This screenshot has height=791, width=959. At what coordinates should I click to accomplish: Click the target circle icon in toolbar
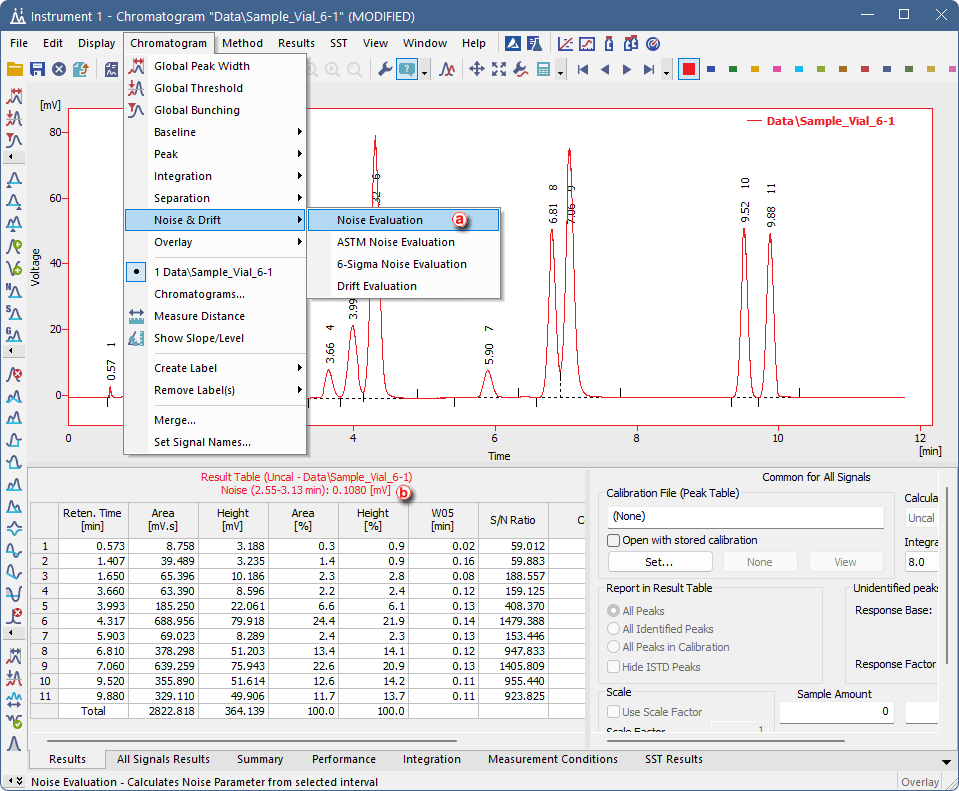pos(653,43)
